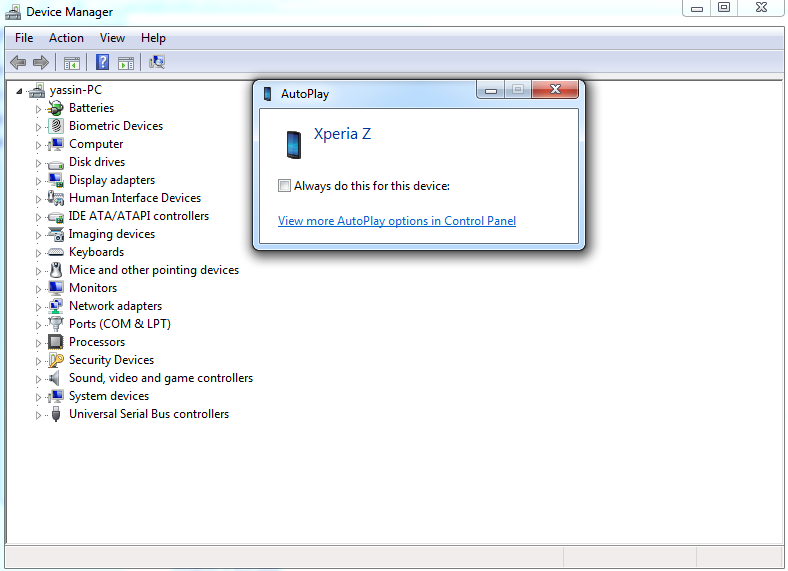Image resolution: width=788 pixels, height=571 pixels.
Task: Open Help via the blue question mark icon
Action: tap(103, 62)
